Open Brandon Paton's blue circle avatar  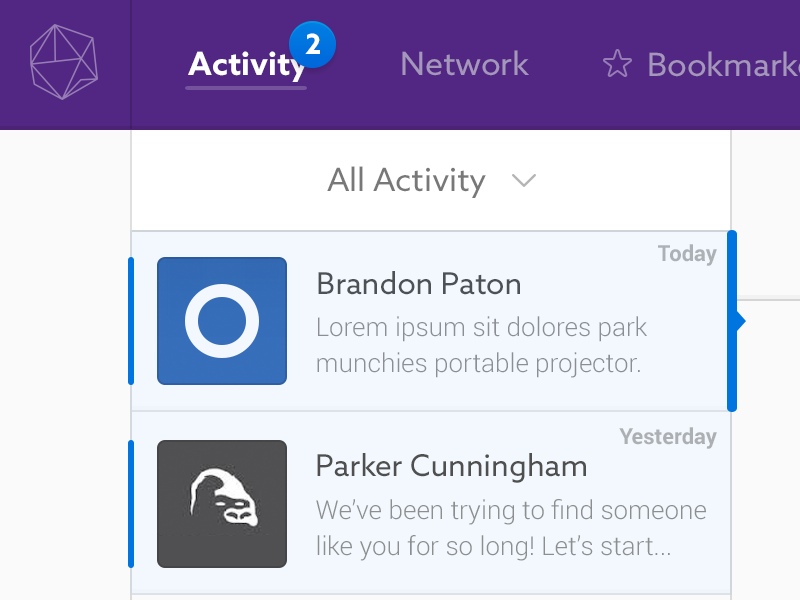coord(222,321)
